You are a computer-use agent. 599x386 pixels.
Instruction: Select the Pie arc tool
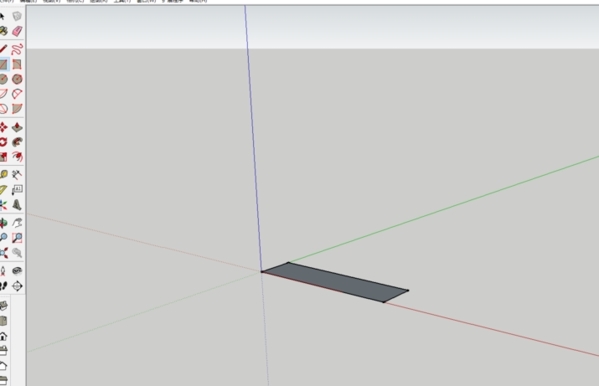tap(17, 109)
